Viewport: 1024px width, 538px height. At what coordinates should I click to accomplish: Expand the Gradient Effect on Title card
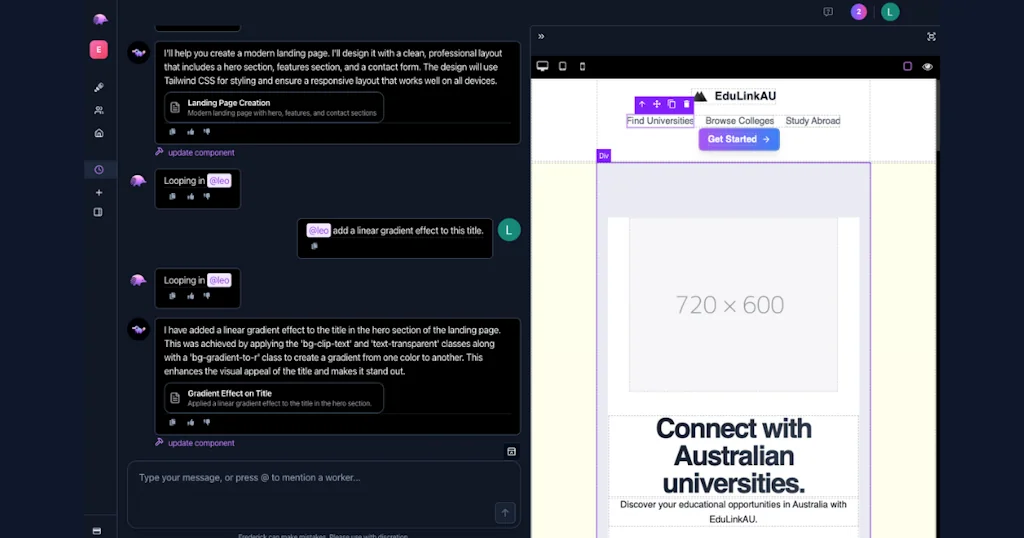coord(274,398)
